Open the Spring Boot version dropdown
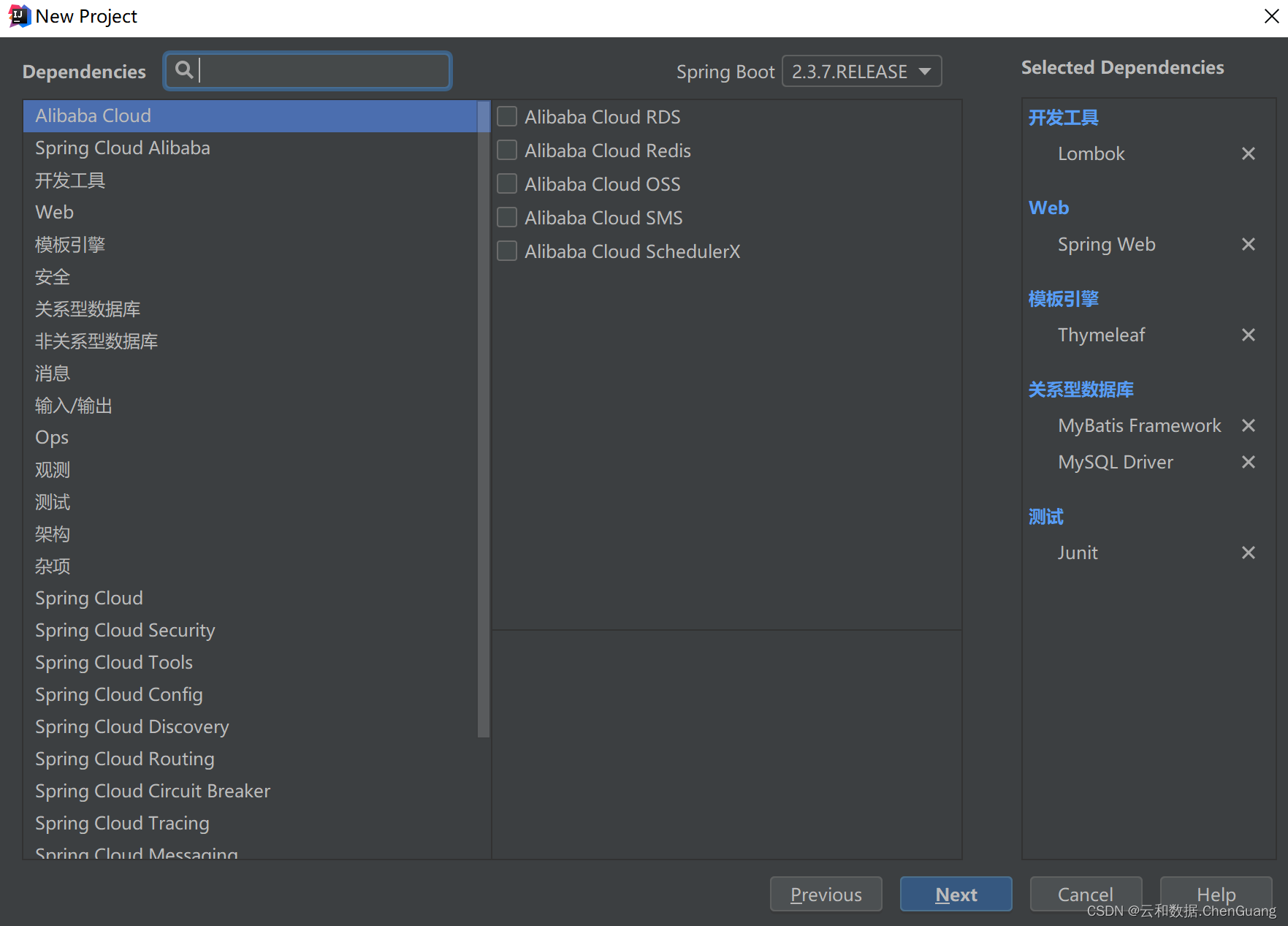Image resolution: width=1288 pixels, height=926 pixels. 861,72
